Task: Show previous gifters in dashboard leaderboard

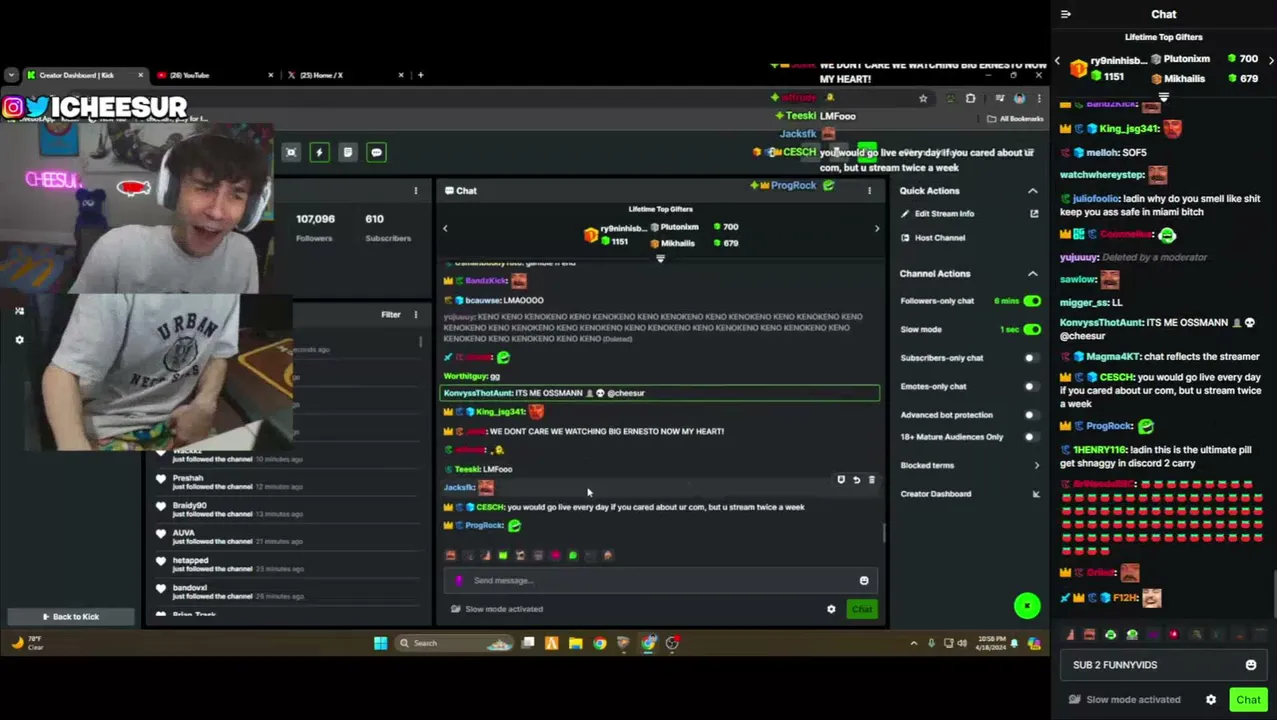Action: (445, 228)
